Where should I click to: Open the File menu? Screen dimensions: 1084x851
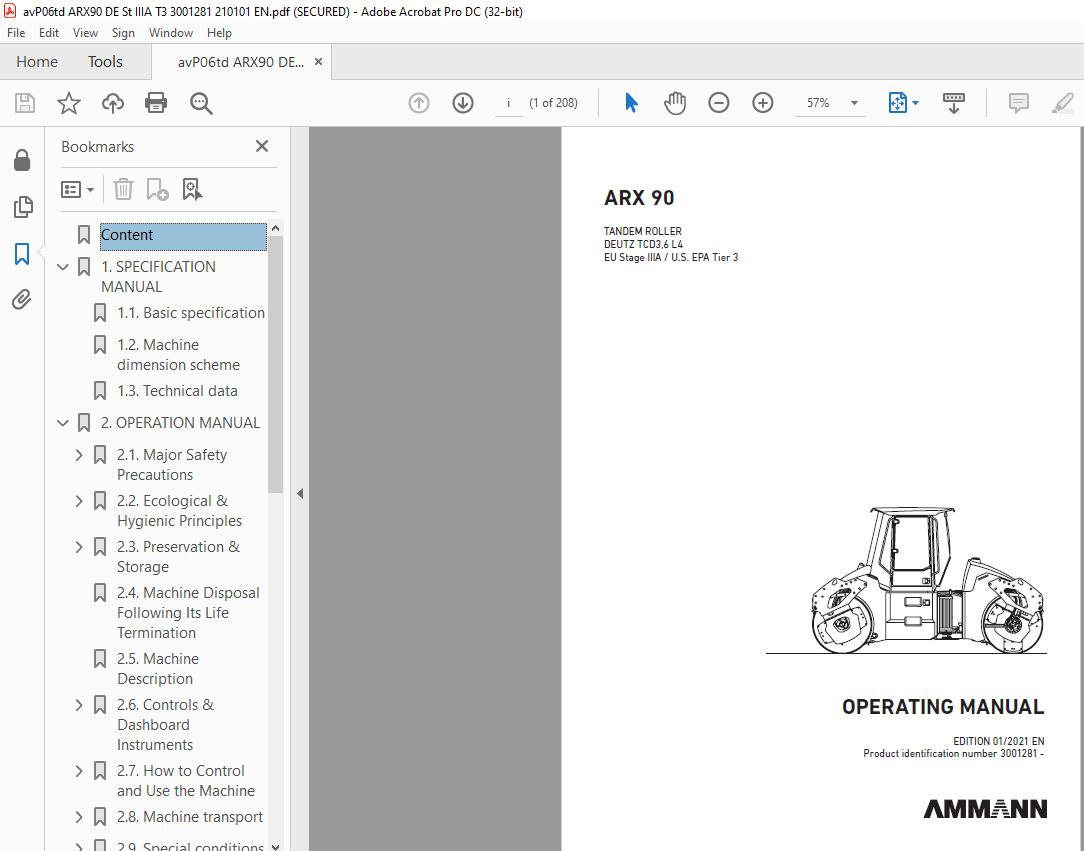[x=16, y=32]
